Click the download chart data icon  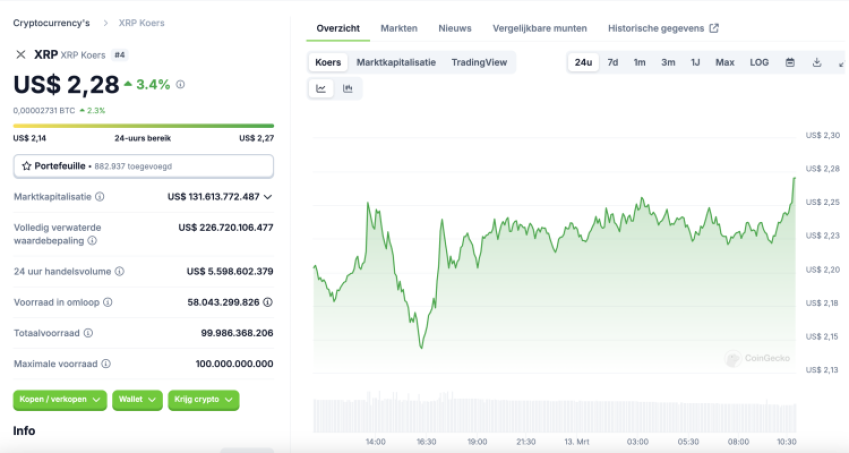coord(817,63)
